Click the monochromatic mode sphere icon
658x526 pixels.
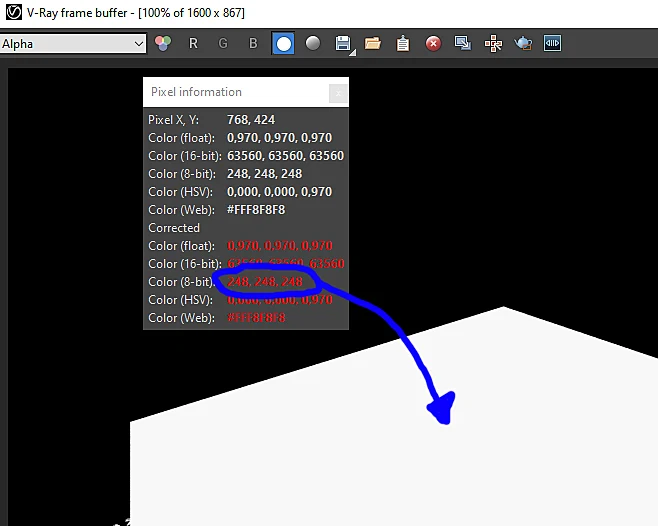[313, 43]
